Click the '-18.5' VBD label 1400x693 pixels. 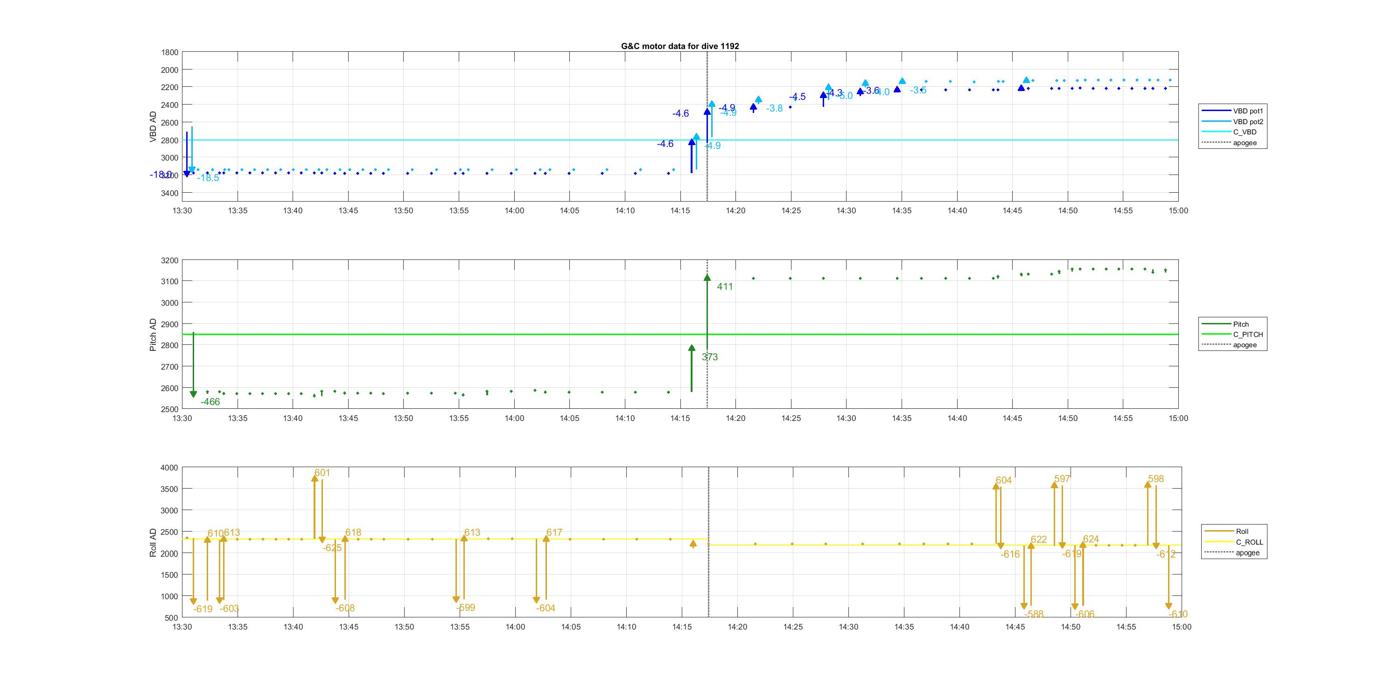tap(208, 178)
